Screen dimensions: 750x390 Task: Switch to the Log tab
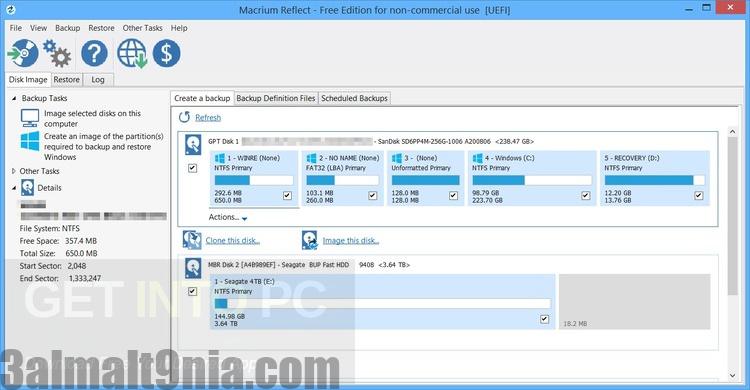click(x=98, y=79)
